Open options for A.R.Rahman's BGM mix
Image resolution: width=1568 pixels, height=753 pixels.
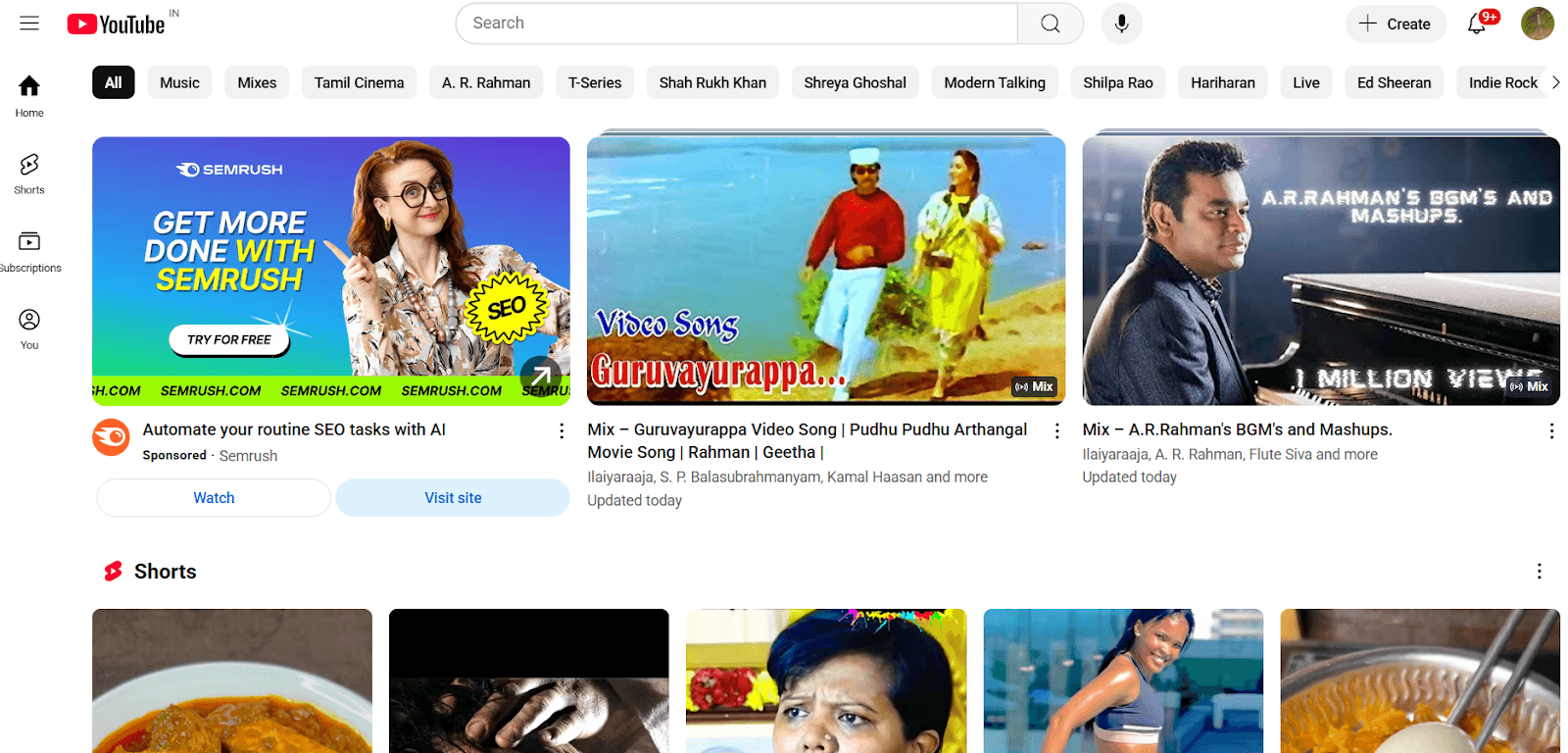coord(1551,431)
